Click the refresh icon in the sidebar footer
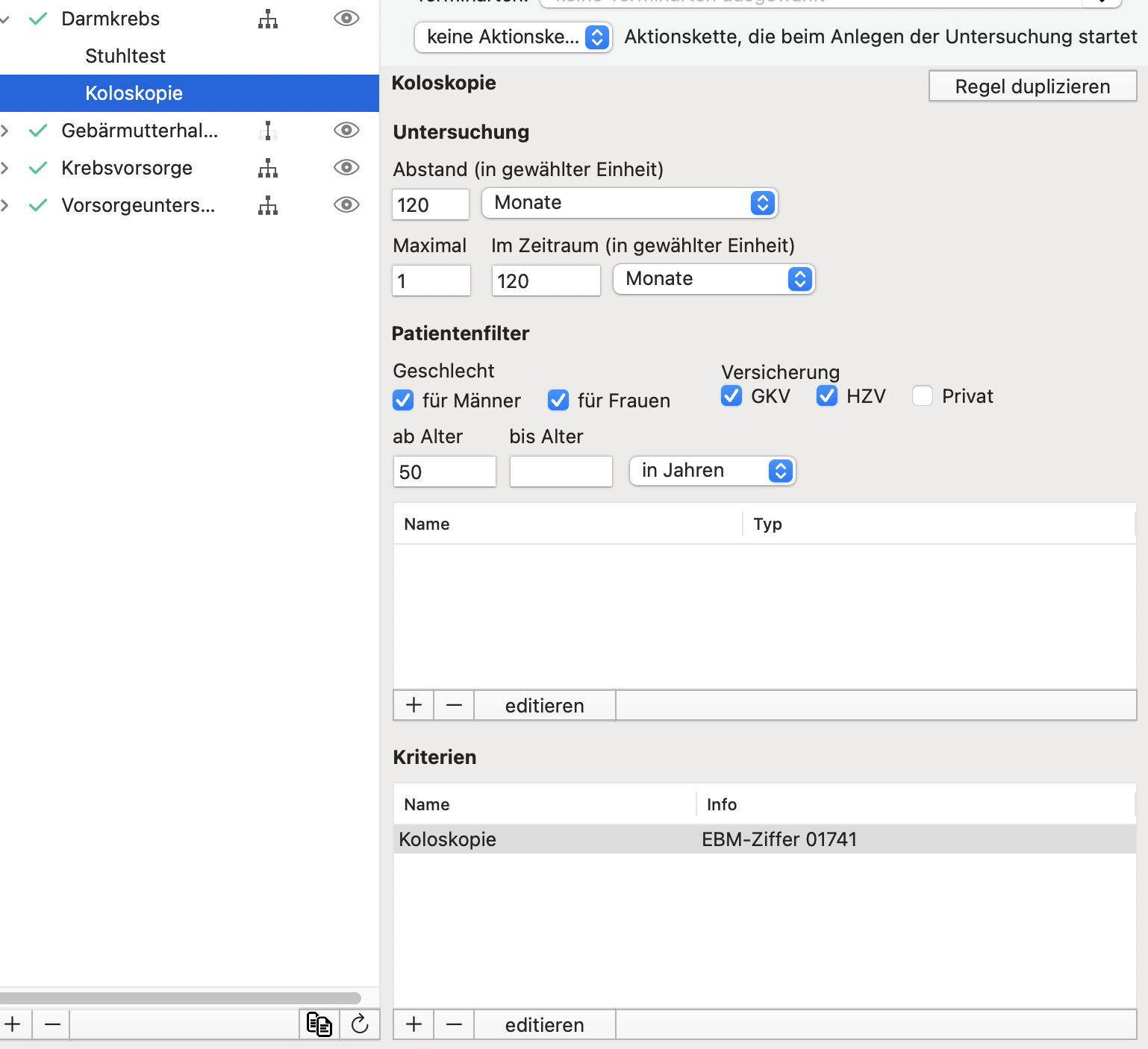The image size is (1148, 1049). click(x=360, y=1024)
